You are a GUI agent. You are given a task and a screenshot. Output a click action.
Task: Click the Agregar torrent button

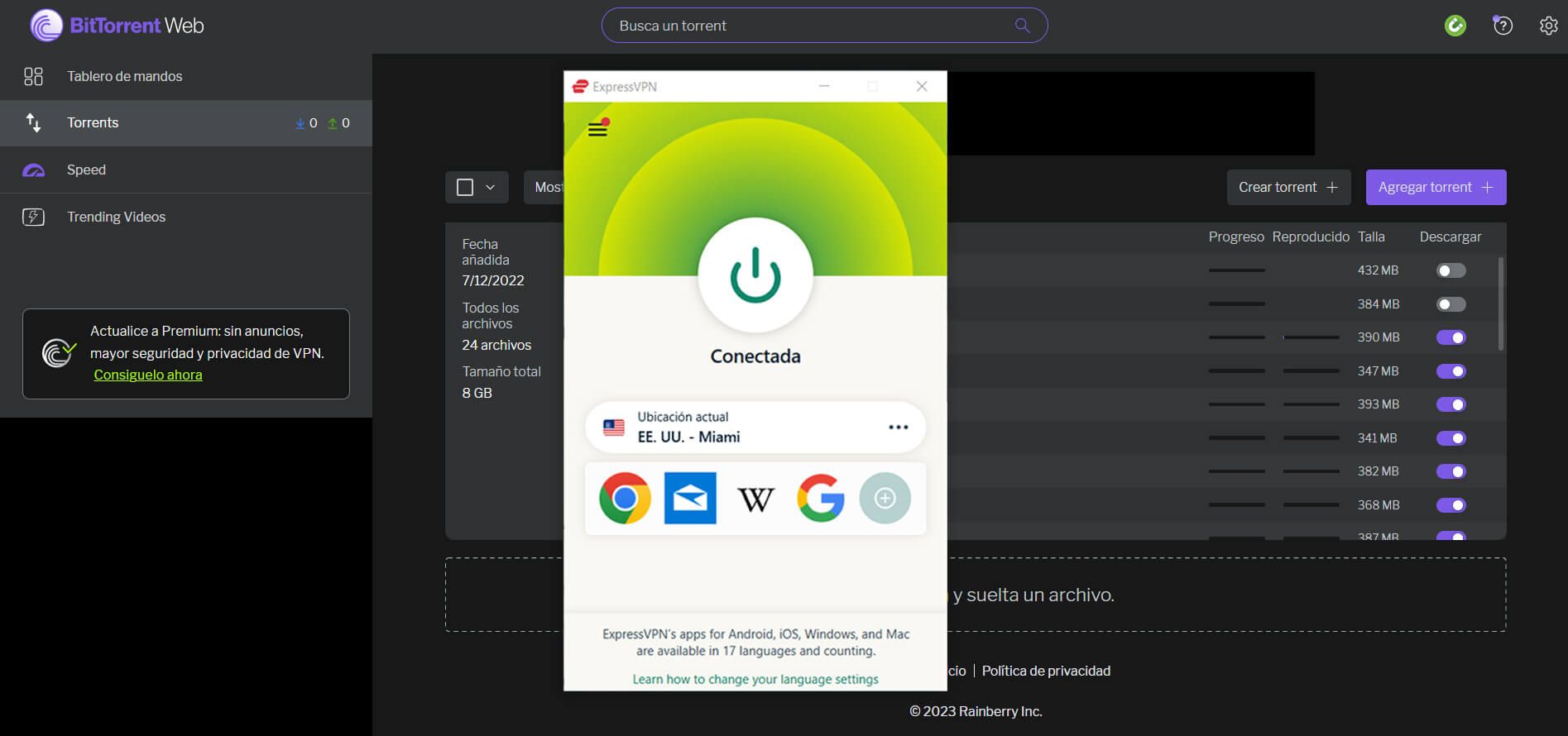pyautogui.click(x=1436, y=187)
